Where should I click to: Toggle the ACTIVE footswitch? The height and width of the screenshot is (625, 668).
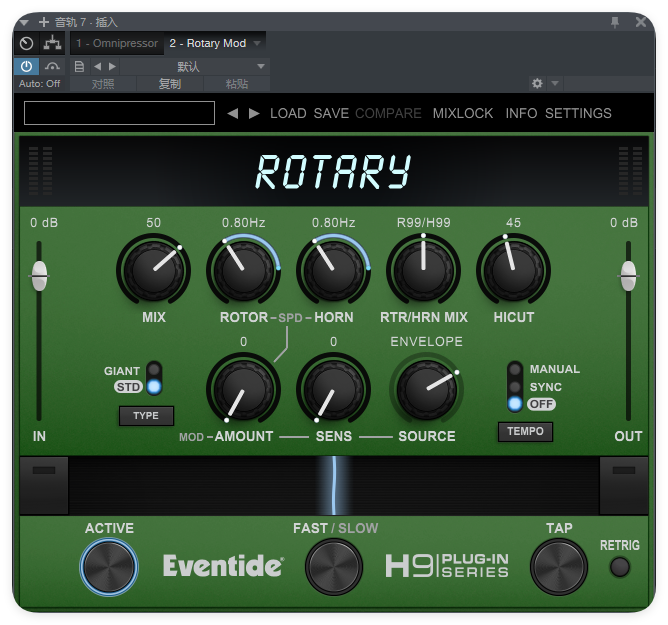109,567
